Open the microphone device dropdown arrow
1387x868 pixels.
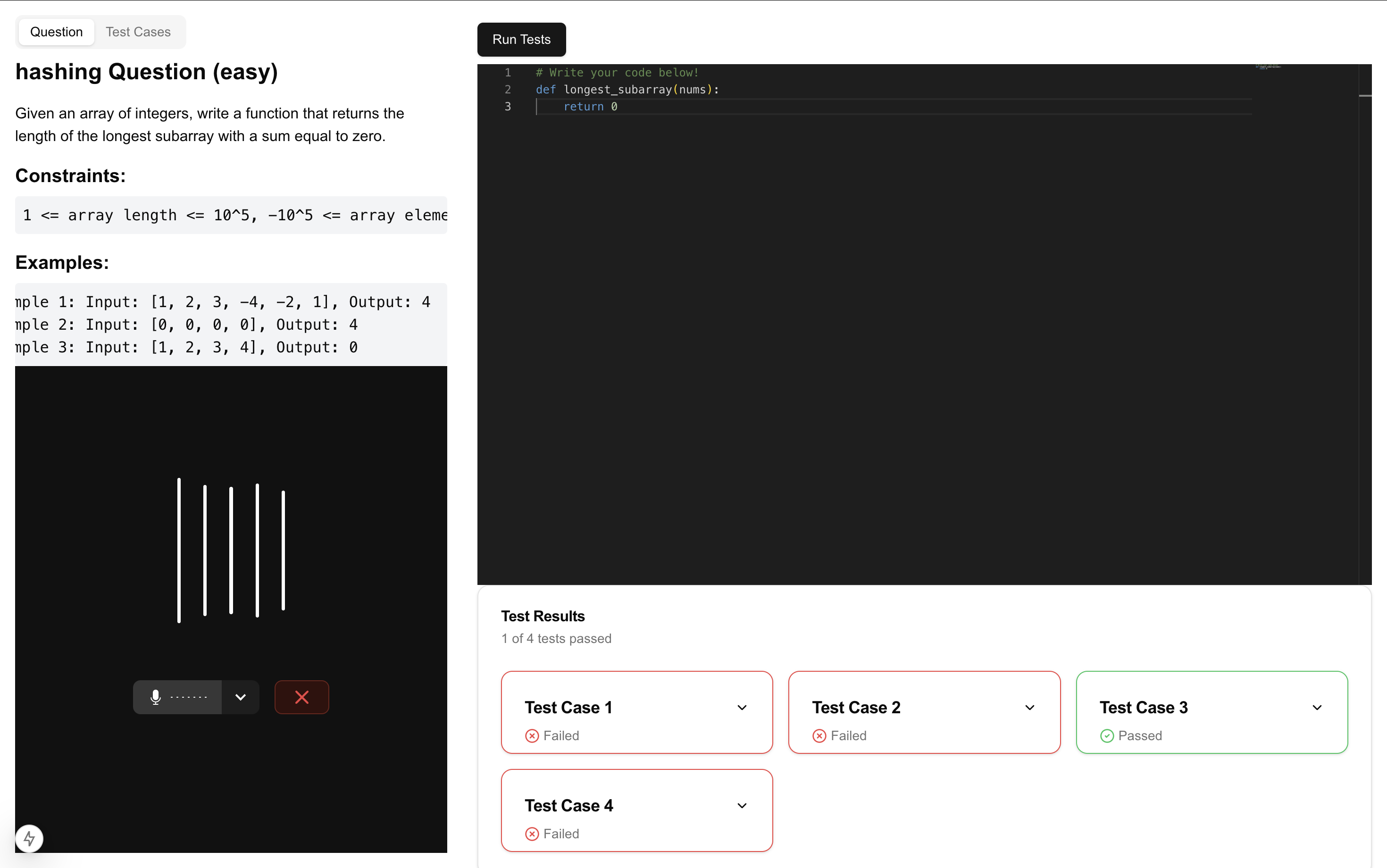coord(241,697)
